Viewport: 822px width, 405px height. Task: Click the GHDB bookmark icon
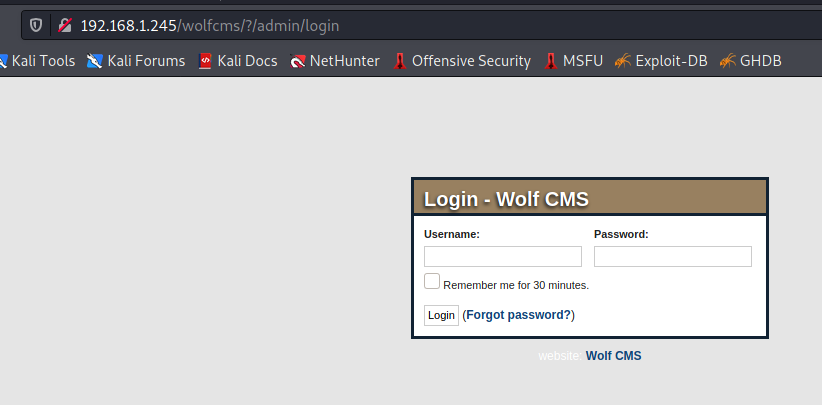click(x=727, y=61)
